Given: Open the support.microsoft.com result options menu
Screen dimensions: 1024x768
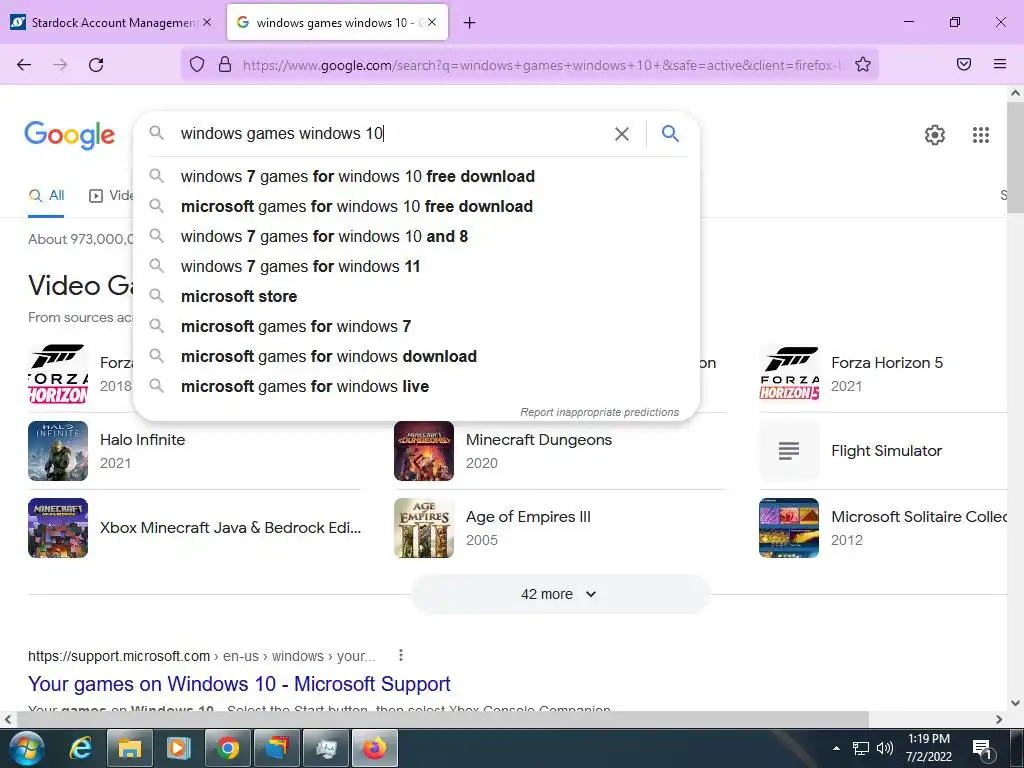Looking at the screenshot, I should click(x=400, y=655).
